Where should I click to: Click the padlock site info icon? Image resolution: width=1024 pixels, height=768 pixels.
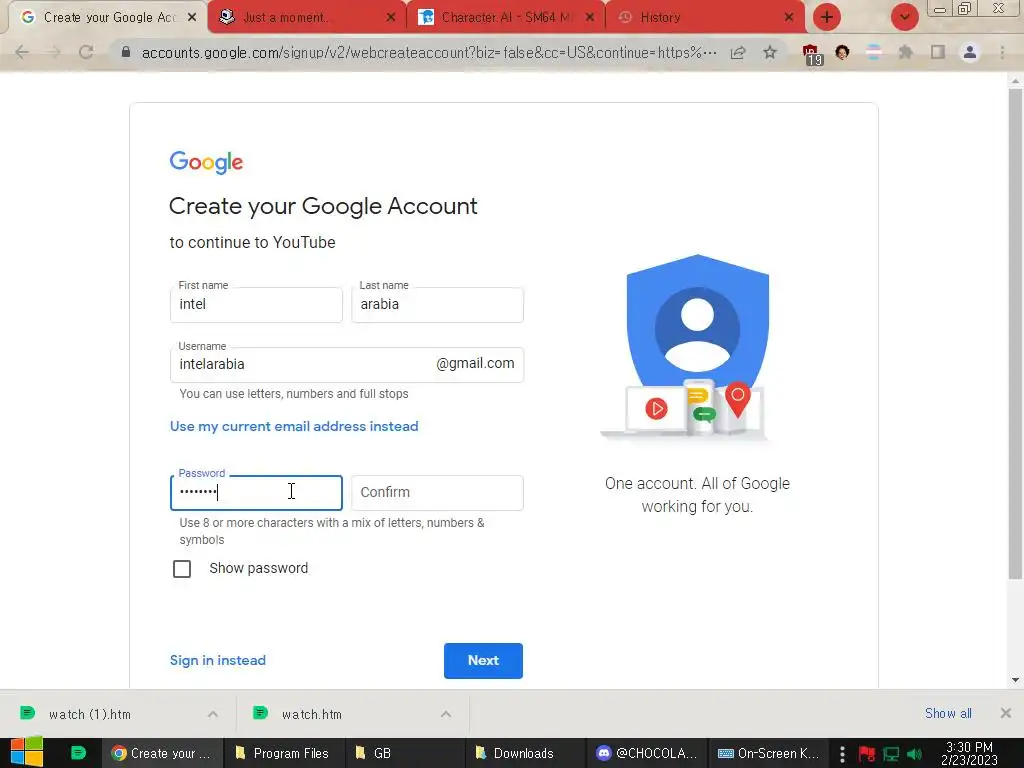tap(126, 52)
